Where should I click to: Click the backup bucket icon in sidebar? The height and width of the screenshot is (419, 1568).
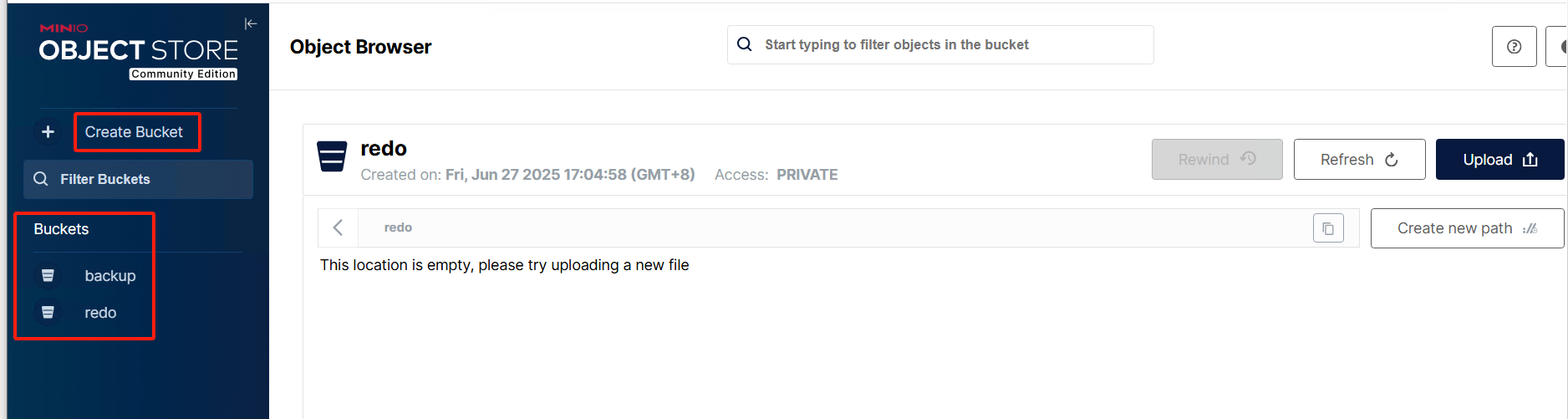point(48,275)
